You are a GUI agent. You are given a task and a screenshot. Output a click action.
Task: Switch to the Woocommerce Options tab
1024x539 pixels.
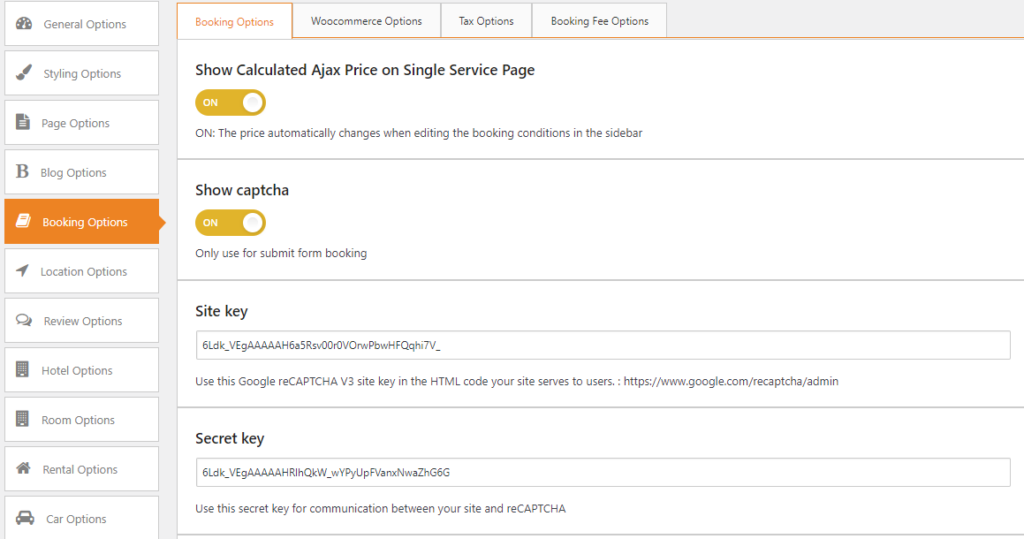click(366, 21)
